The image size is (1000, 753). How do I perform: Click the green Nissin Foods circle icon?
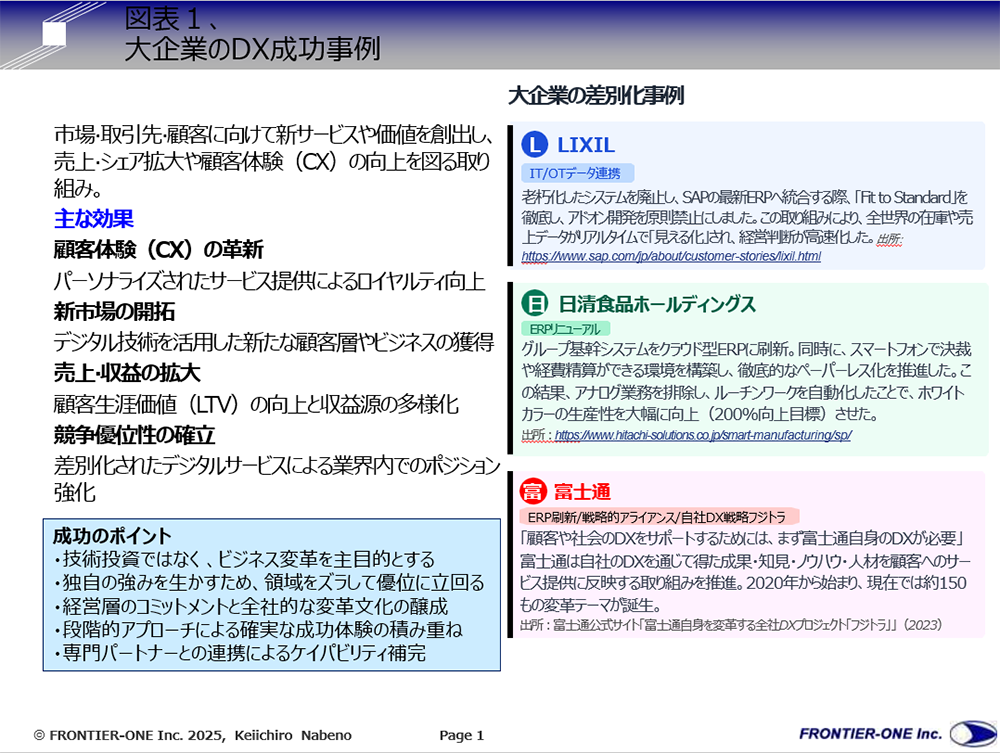pyautogui.click(x=535, y=303)
